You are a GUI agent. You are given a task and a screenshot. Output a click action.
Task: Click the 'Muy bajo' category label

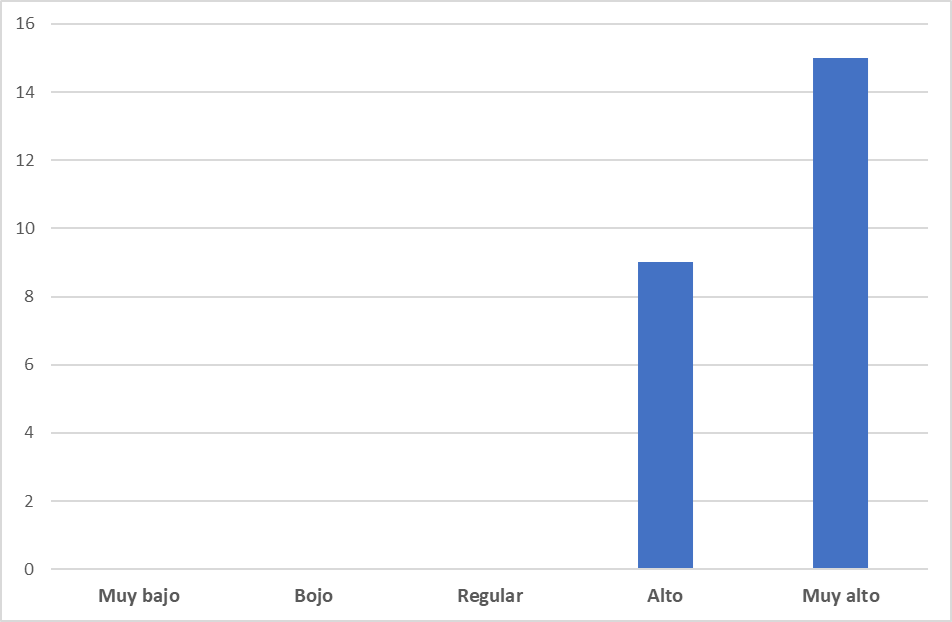[x=139, y=596]
